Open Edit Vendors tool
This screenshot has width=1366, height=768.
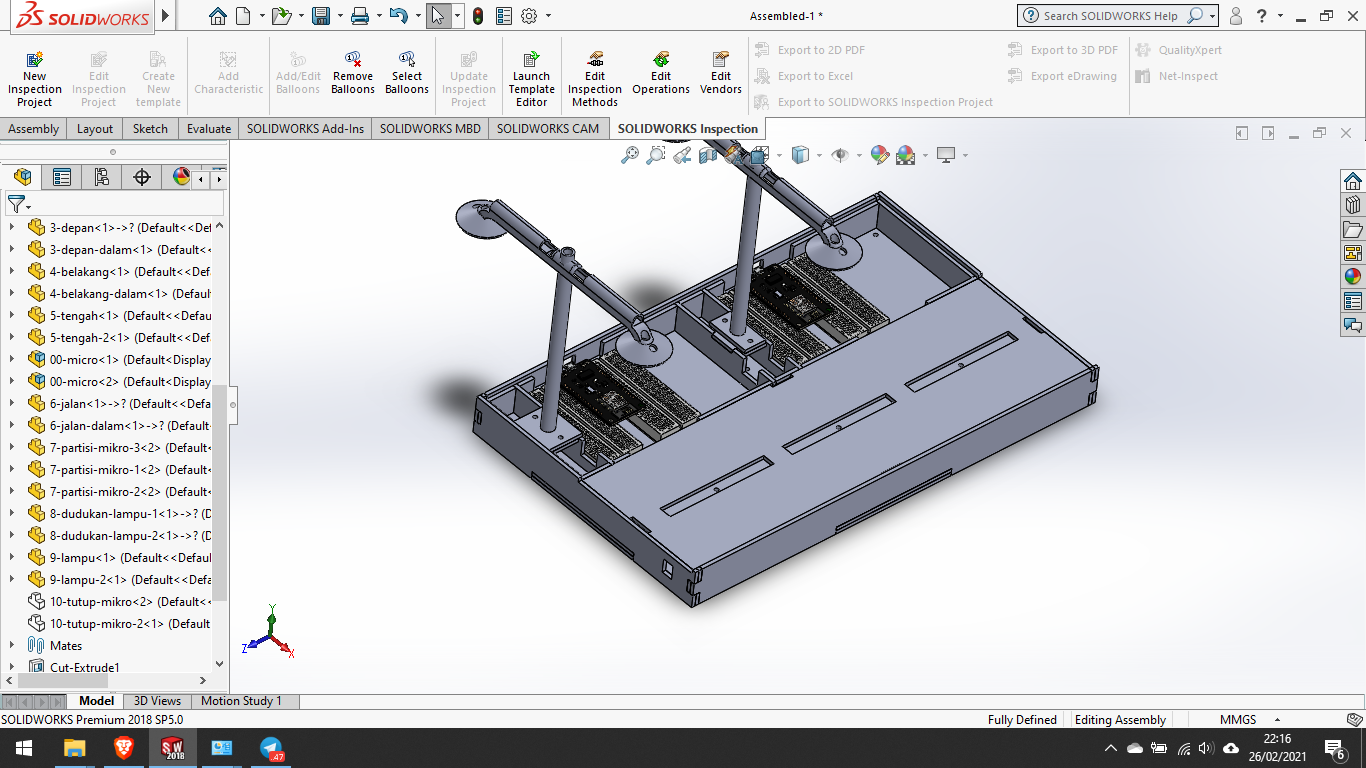point(721,73)
